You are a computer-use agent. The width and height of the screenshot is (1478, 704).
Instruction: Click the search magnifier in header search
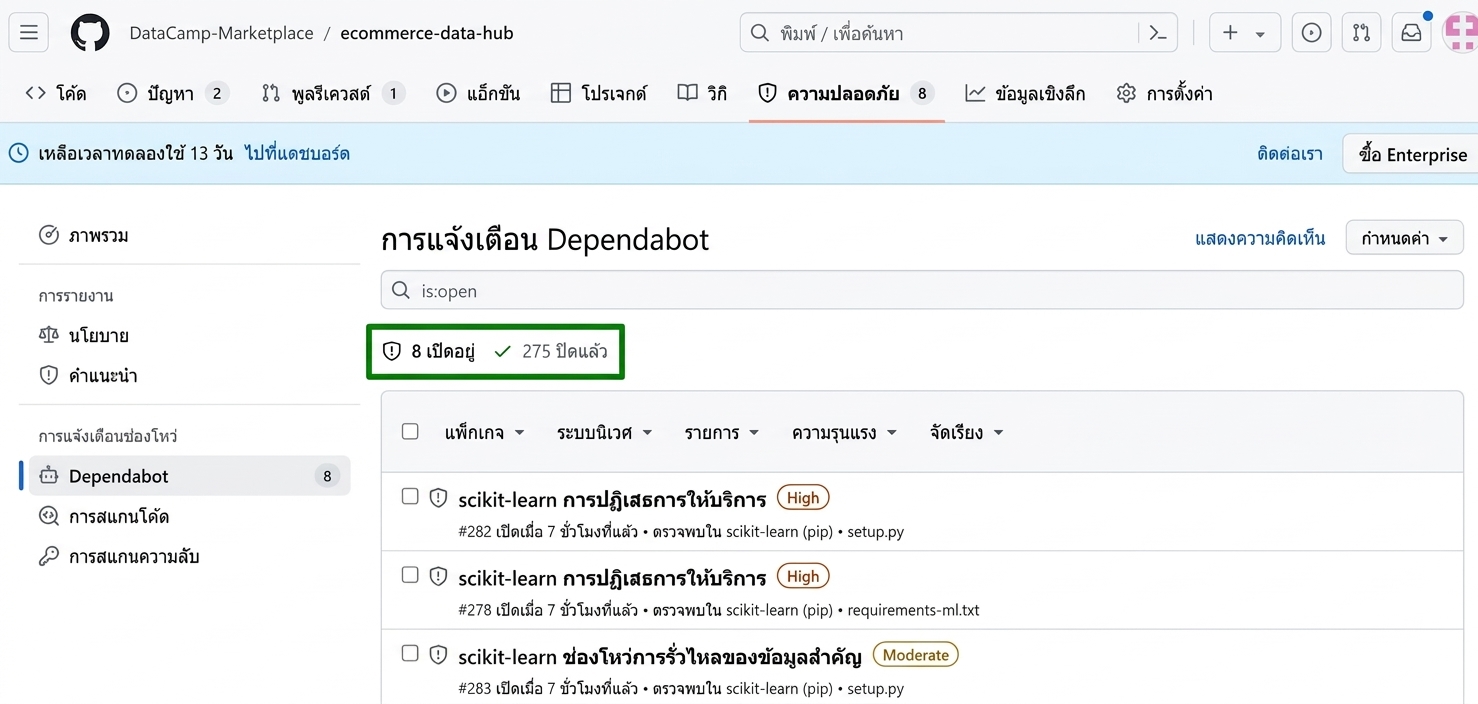click(760, 33)
